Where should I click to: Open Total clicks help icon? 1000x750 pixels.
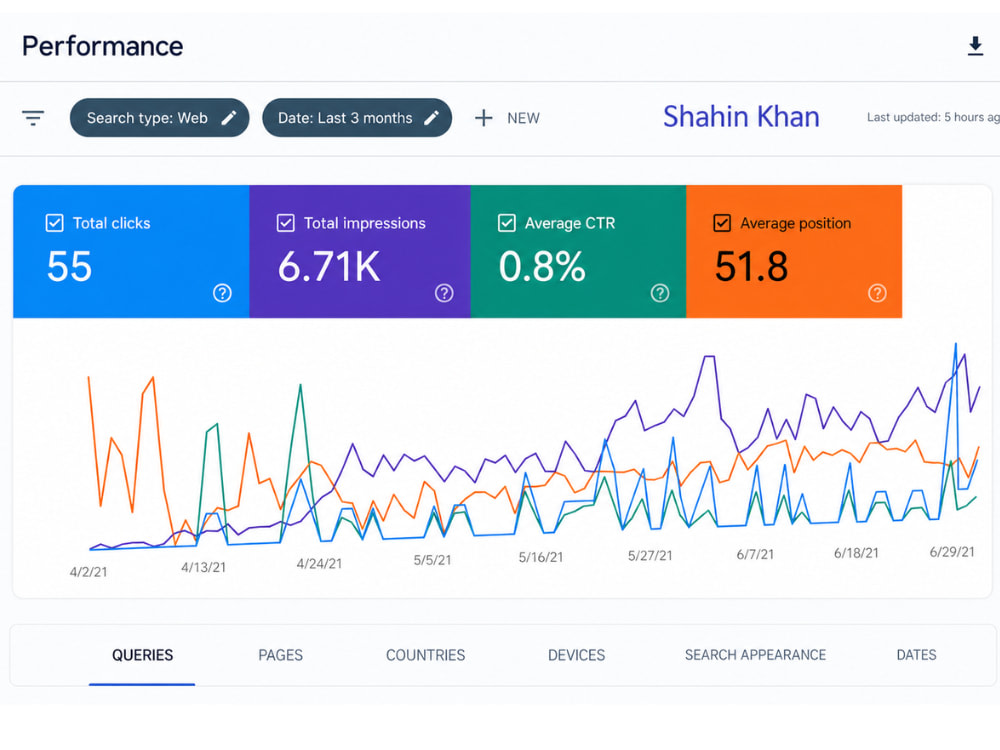point(222,293)
